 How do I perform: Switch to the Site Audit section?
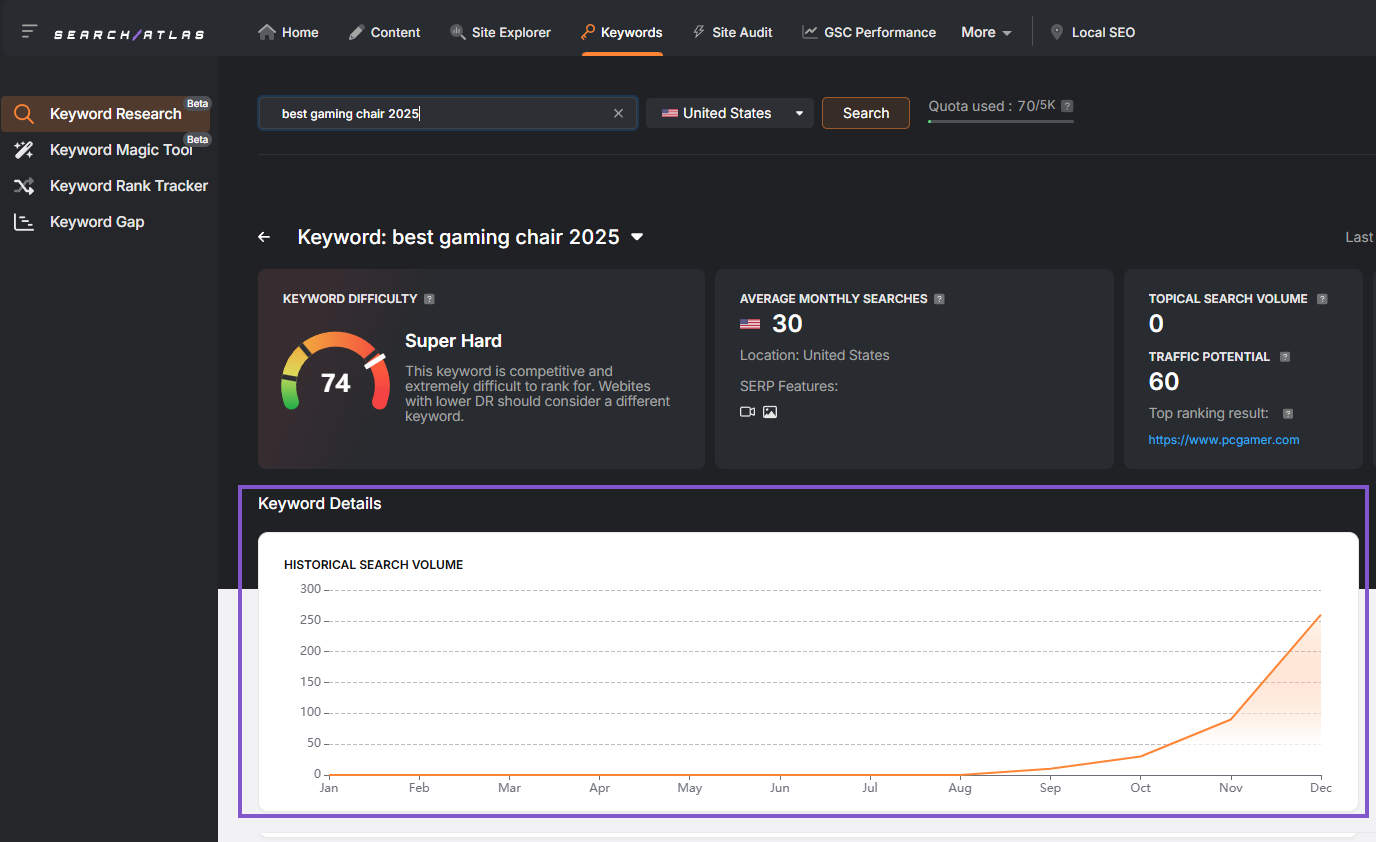click(733, 31)
